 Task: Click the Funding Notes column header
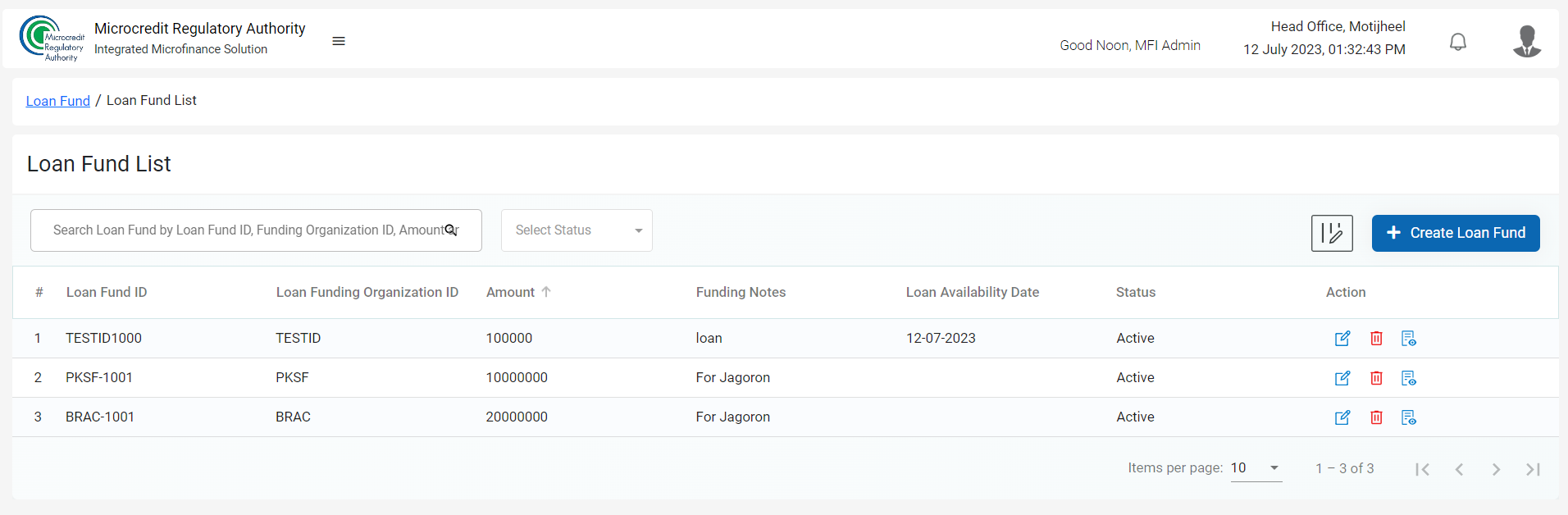tap(741, 292)
